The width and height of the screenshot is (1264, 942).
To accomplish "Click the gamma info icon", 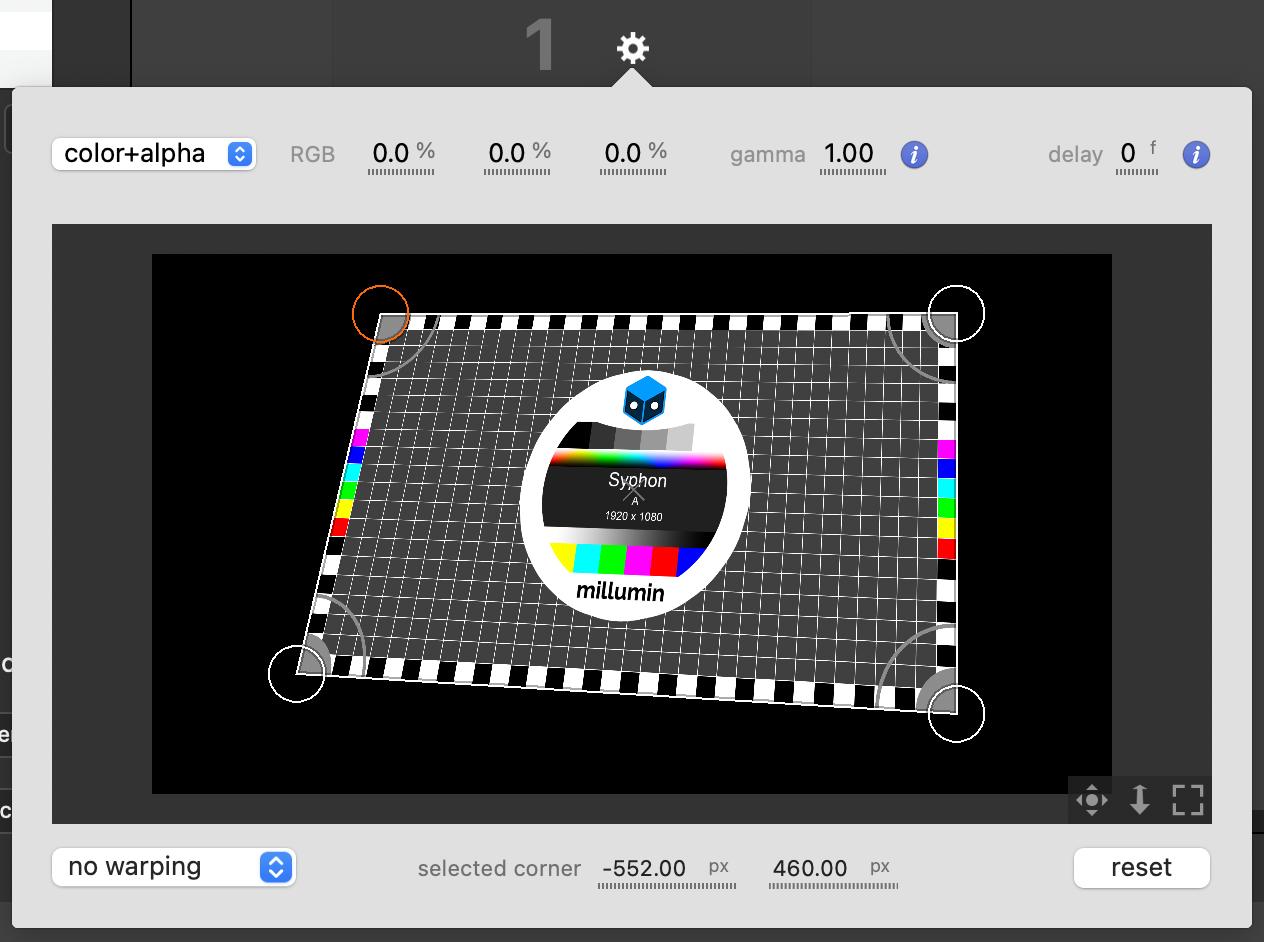I will (x=914, y=155).
